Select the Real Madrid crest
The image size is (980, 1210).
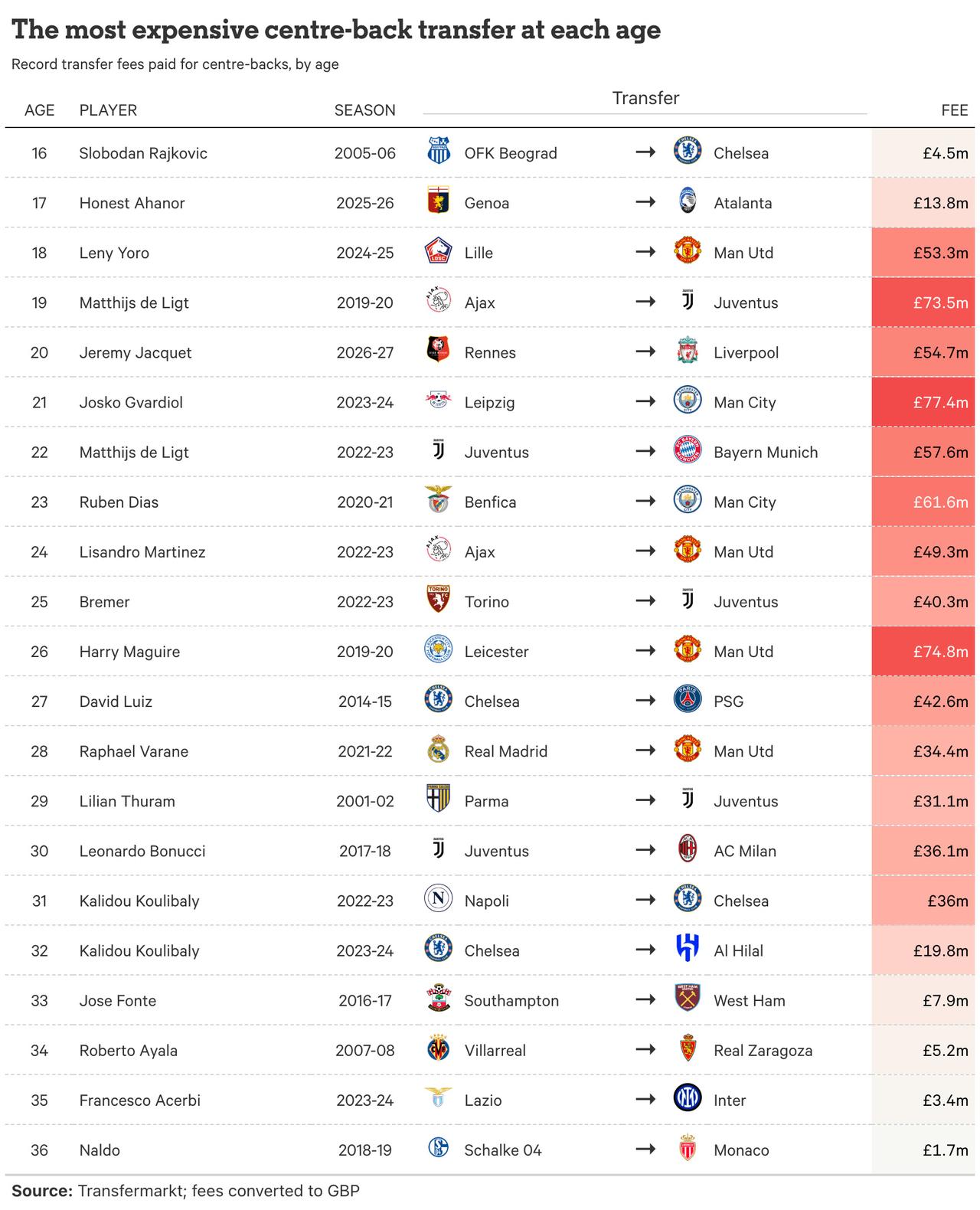click(439, 750)
